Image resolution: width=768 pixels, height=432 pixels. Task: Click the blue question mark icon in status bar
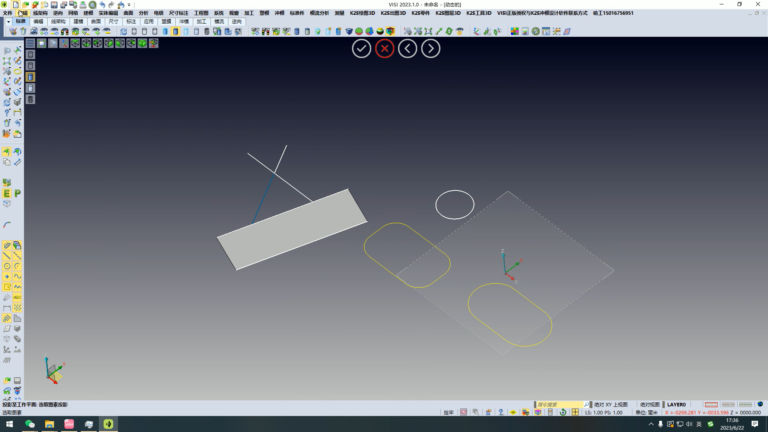point(501,412)
